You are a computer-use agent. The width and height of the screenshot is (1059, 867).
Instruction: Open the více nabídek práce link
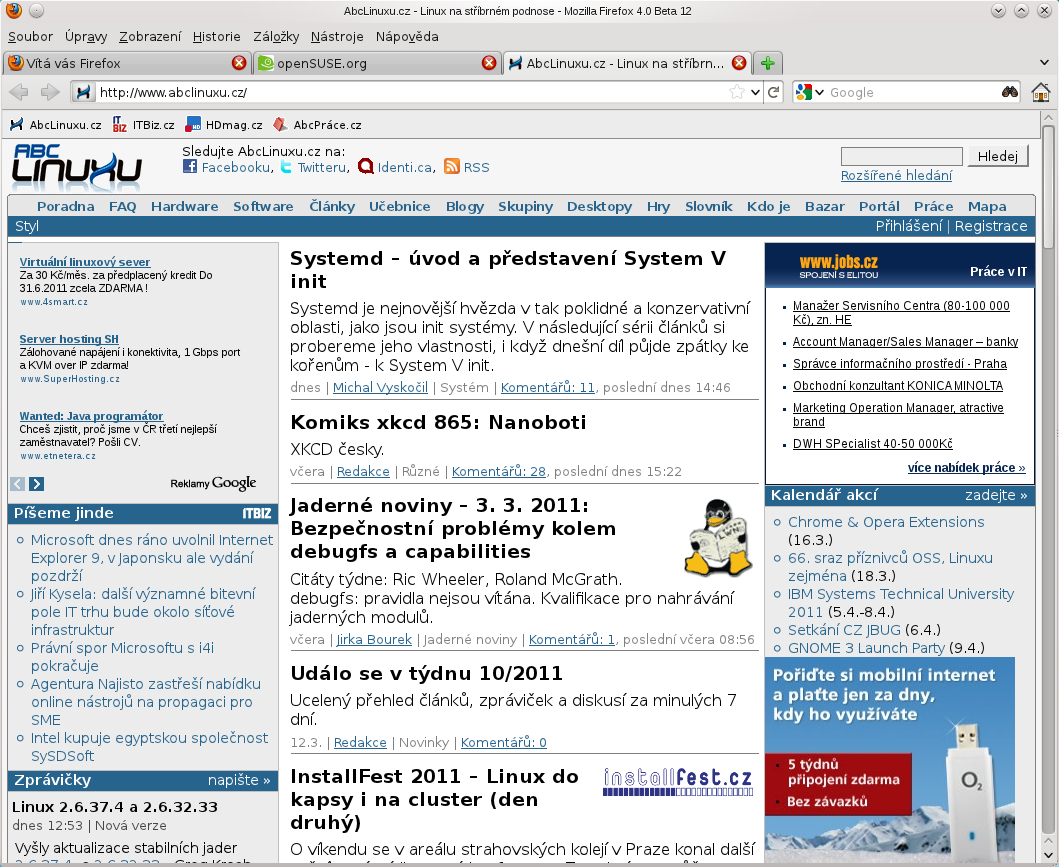point(966,468)
